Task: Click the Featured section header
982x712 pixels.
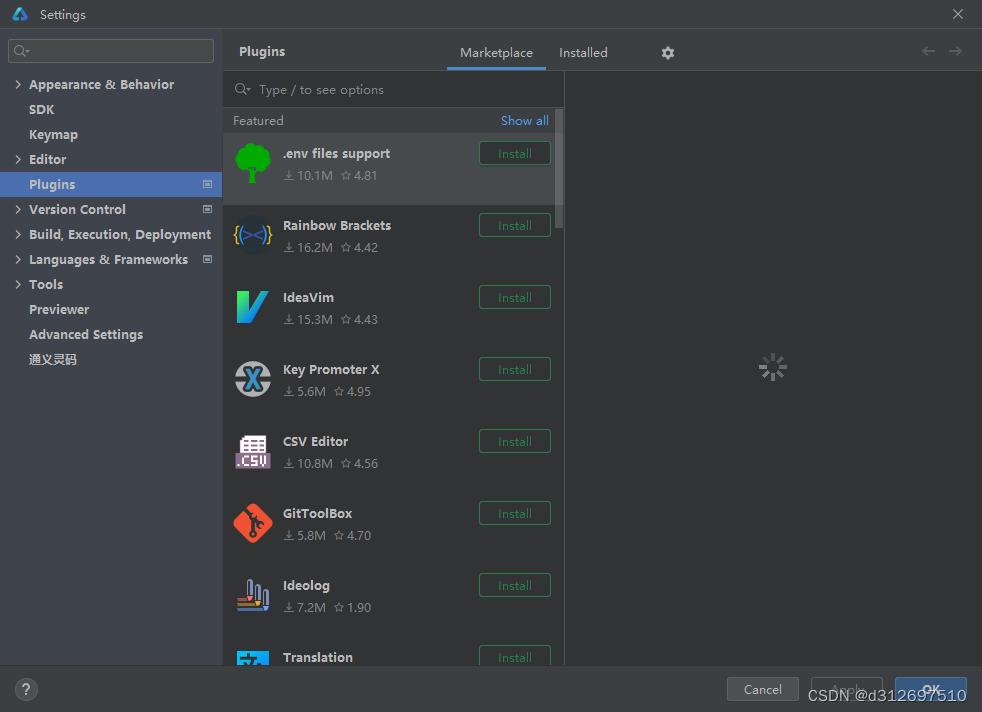Action: 258,120
